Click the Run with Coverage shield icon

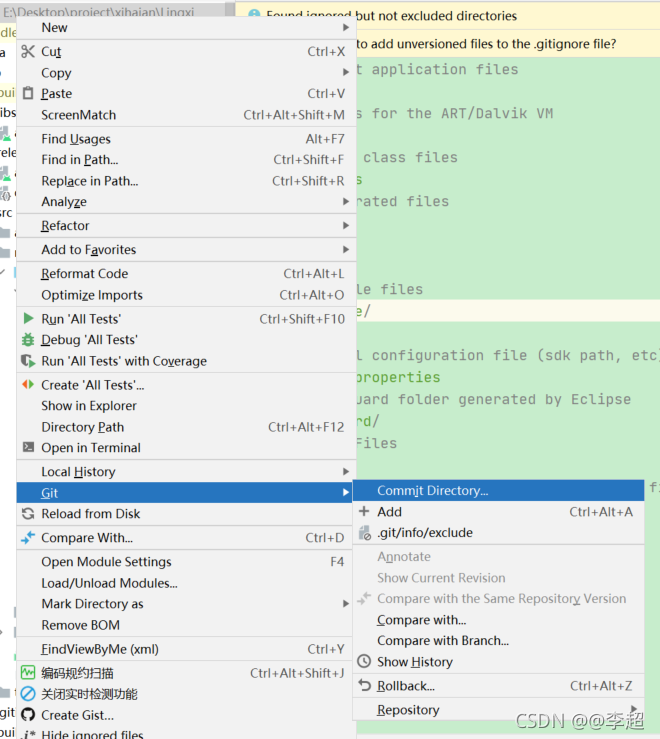(28, 361)
